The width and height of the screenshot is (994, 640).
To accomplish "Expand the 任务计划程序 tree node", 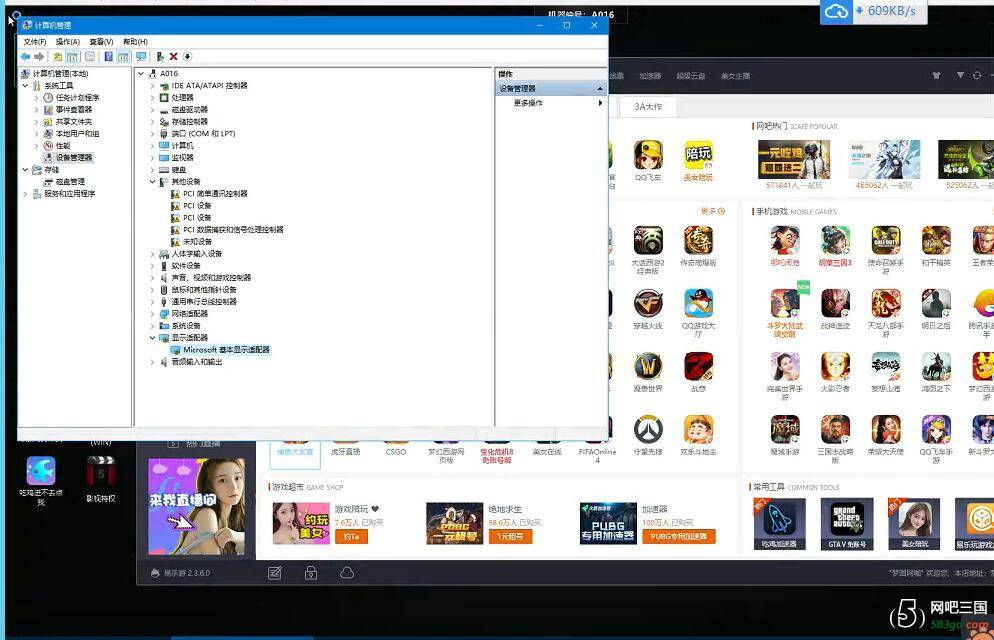I will tap(37, 98).
